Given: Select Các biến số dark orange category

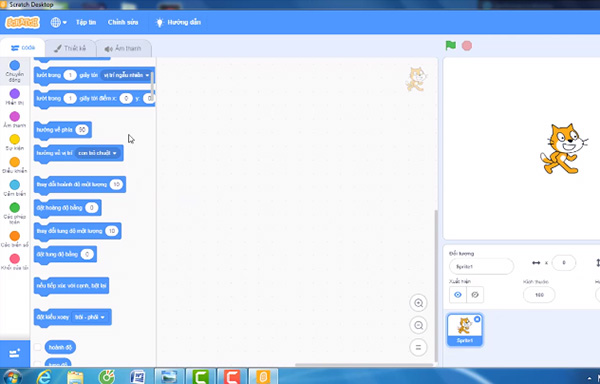Looking at the screenshot, I should coord(15,239).
